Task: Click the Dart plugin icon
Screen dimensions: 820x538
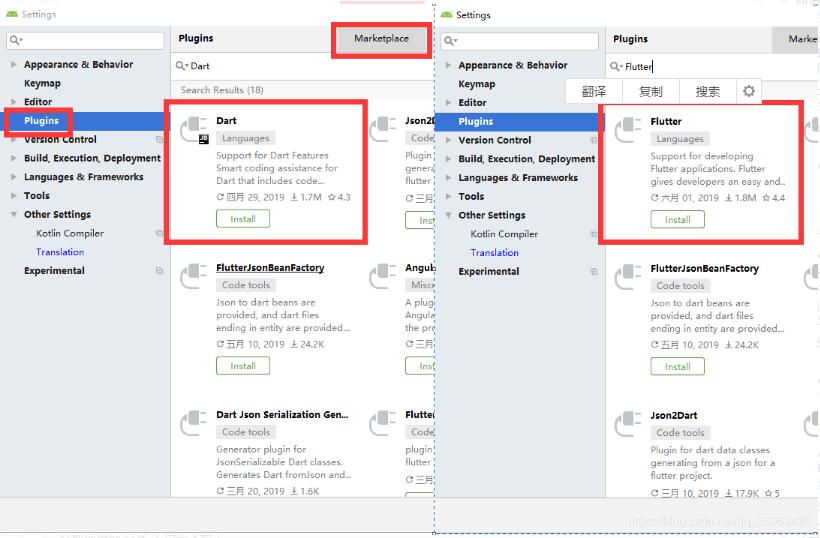Action: 194,130
